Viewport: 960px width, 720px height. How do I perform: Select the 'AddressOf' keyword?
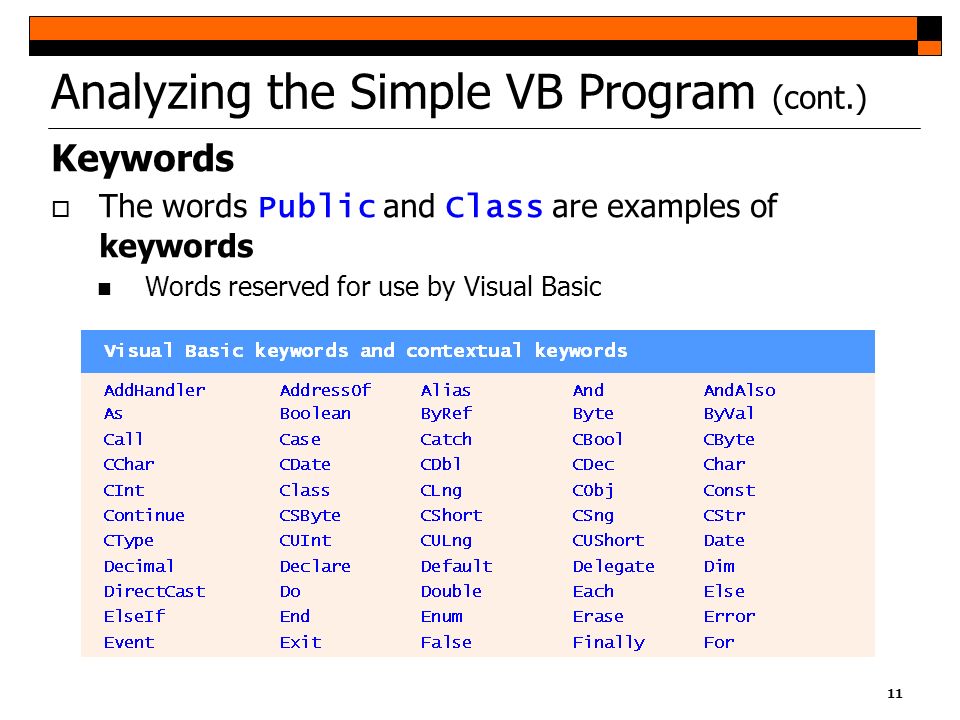pyautogui.click(x=325, y=391)
